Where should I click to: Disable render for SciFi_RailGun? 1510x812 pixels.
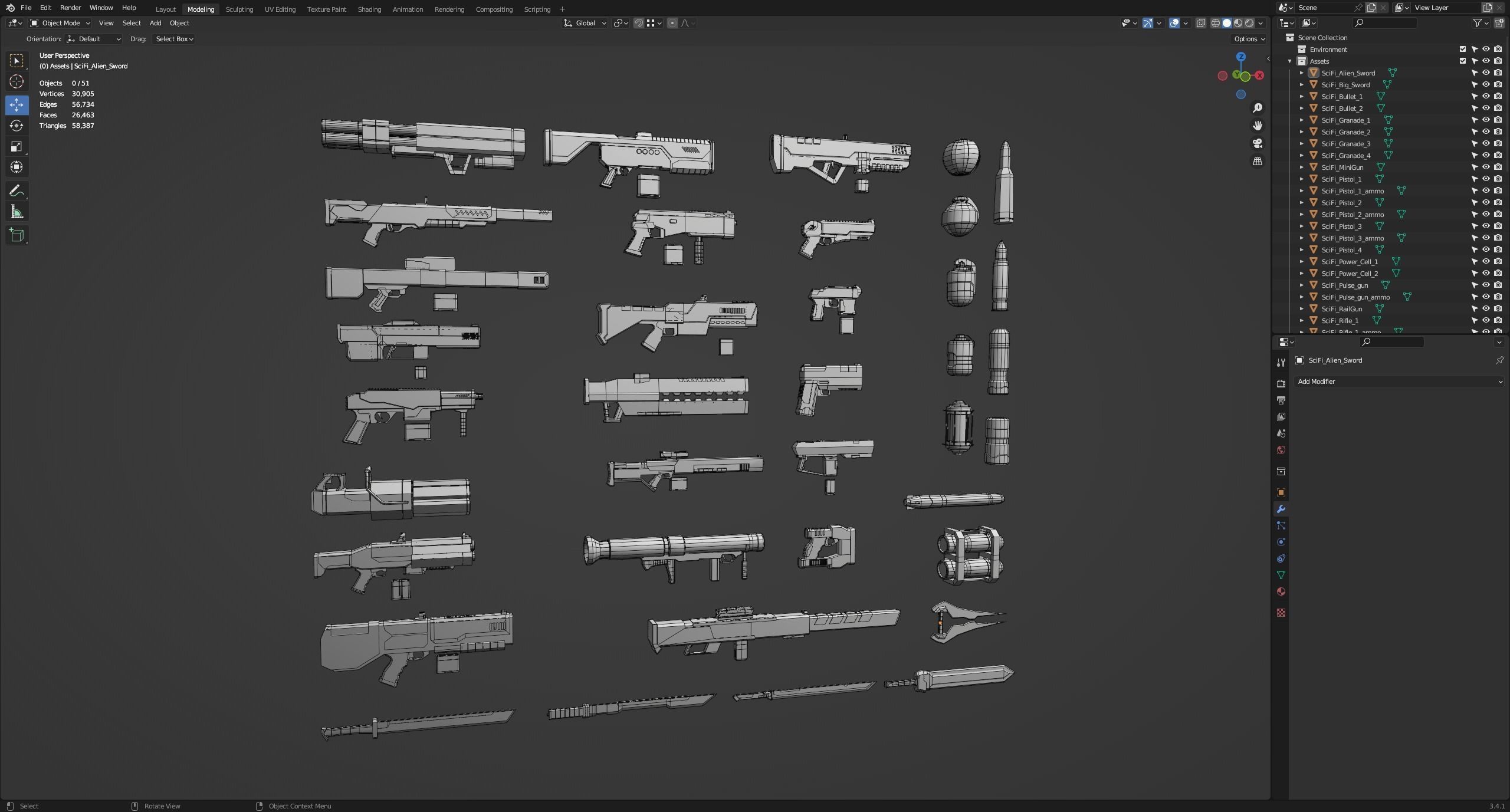(x=1498, y=309)
